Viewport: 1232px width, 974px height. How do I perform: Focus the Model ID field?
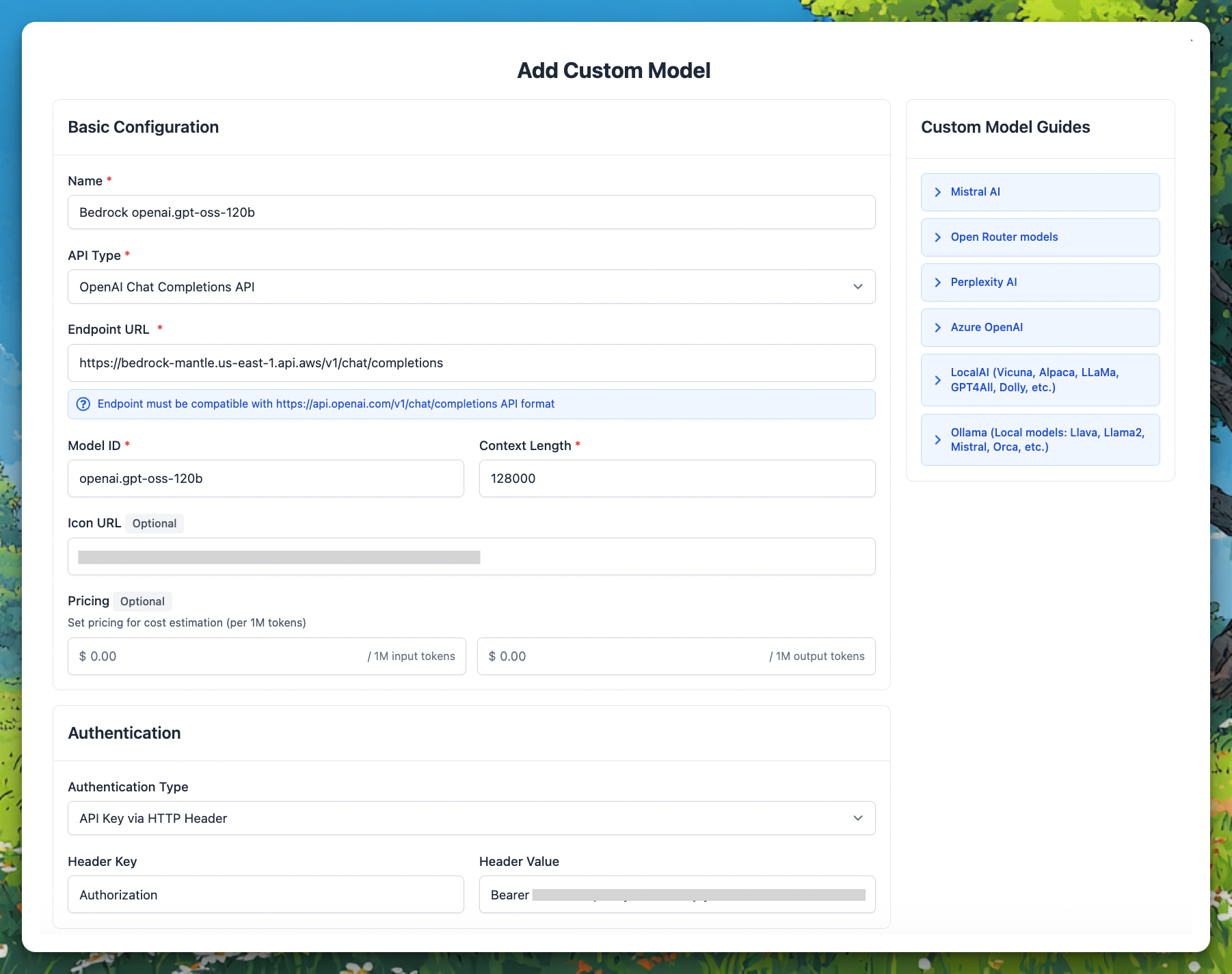pos(265,479)
